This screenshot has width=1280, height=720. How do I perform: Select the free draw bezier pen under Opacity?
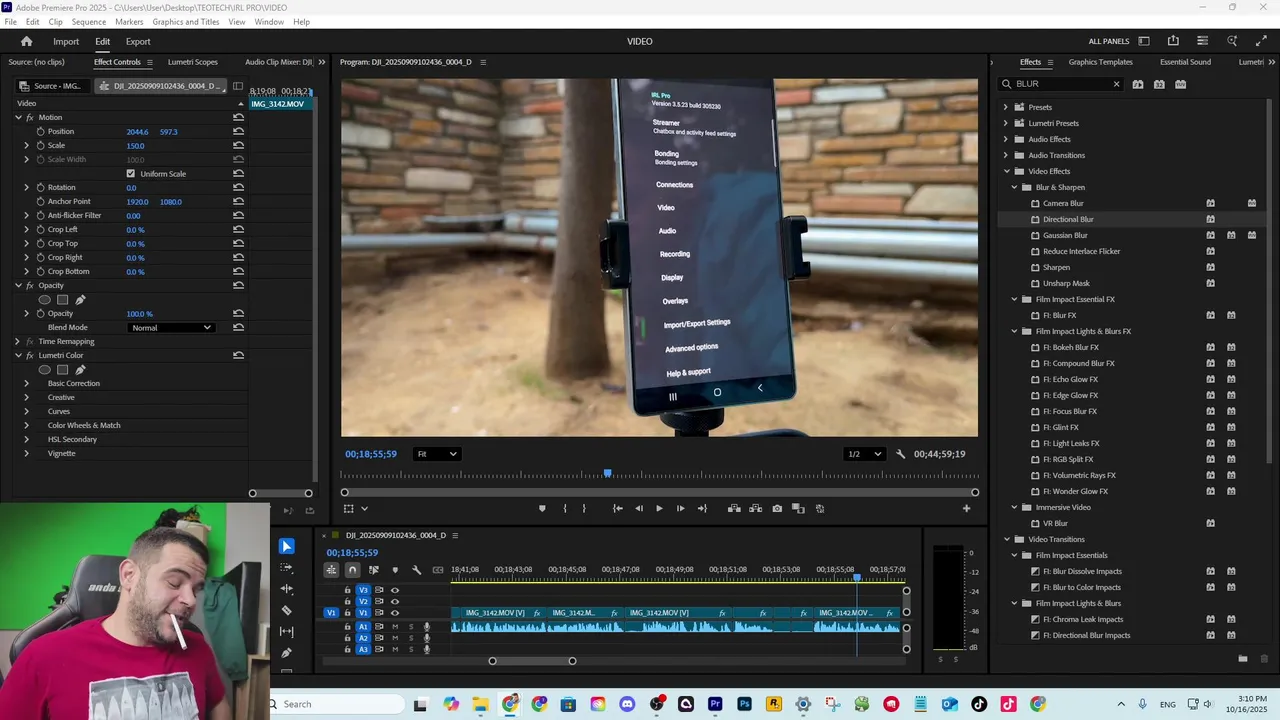80,299
